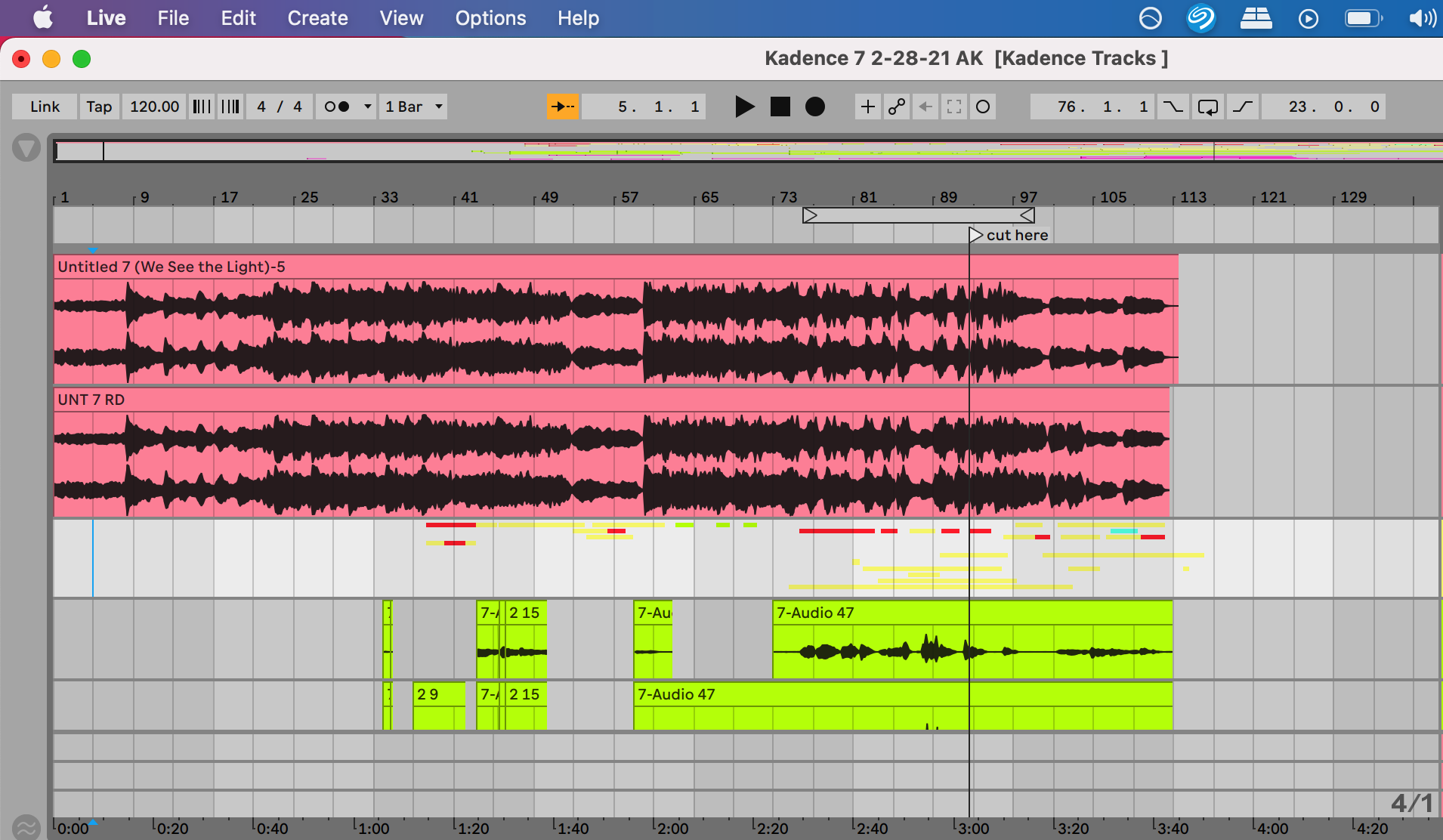The image size is (1443, 840).
Task: Open the Create menu
Action: point(317,17)
